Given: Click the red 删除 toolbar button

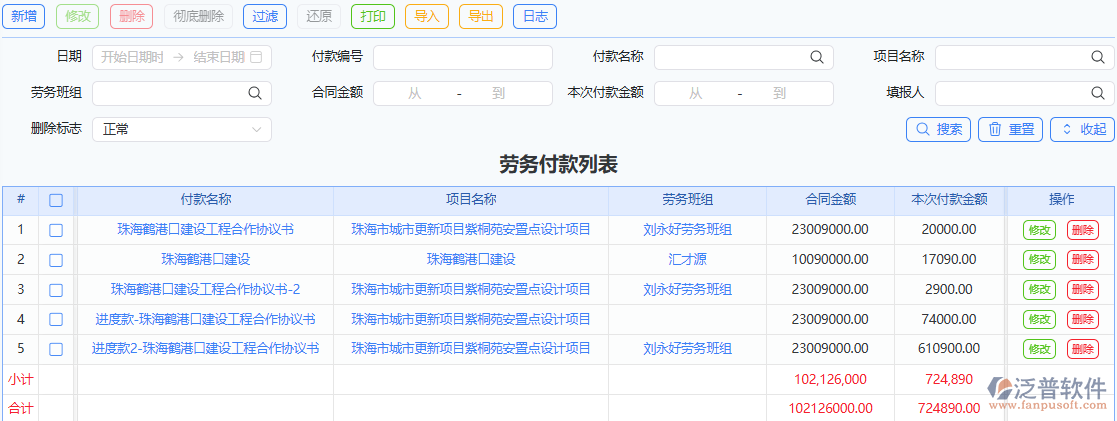Looking at the screenshot, I should pyautogui.click(x=132, y=17).
